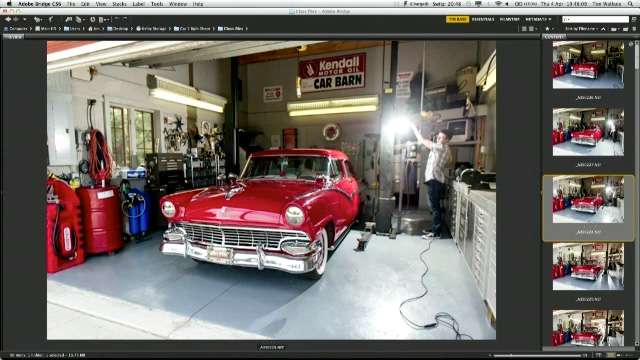Toggle compact mode icon beside search field
The image size is (640, 360).
(x=634, y=19)
